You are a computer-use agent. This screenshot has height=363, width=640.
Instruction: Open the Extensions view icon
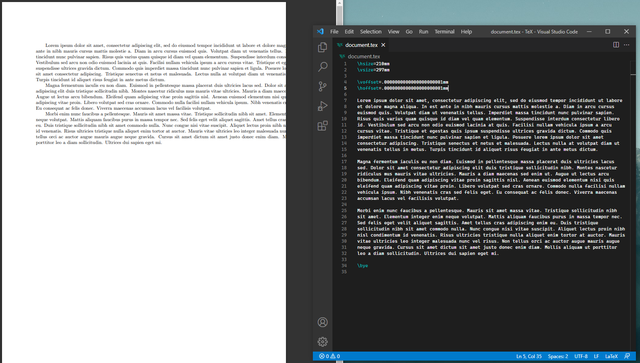click(322, 126)
